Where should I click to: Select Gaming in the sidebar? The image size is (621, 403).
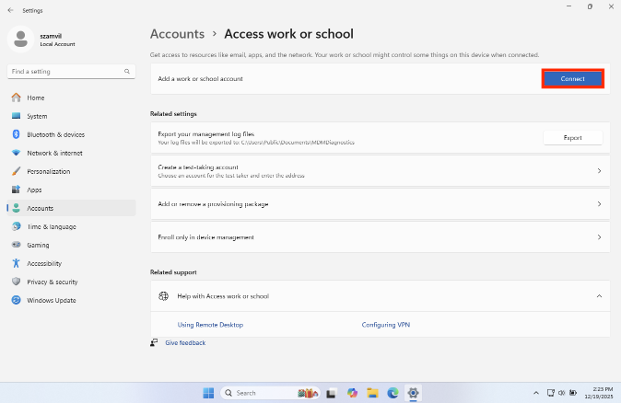click(38, 245)
